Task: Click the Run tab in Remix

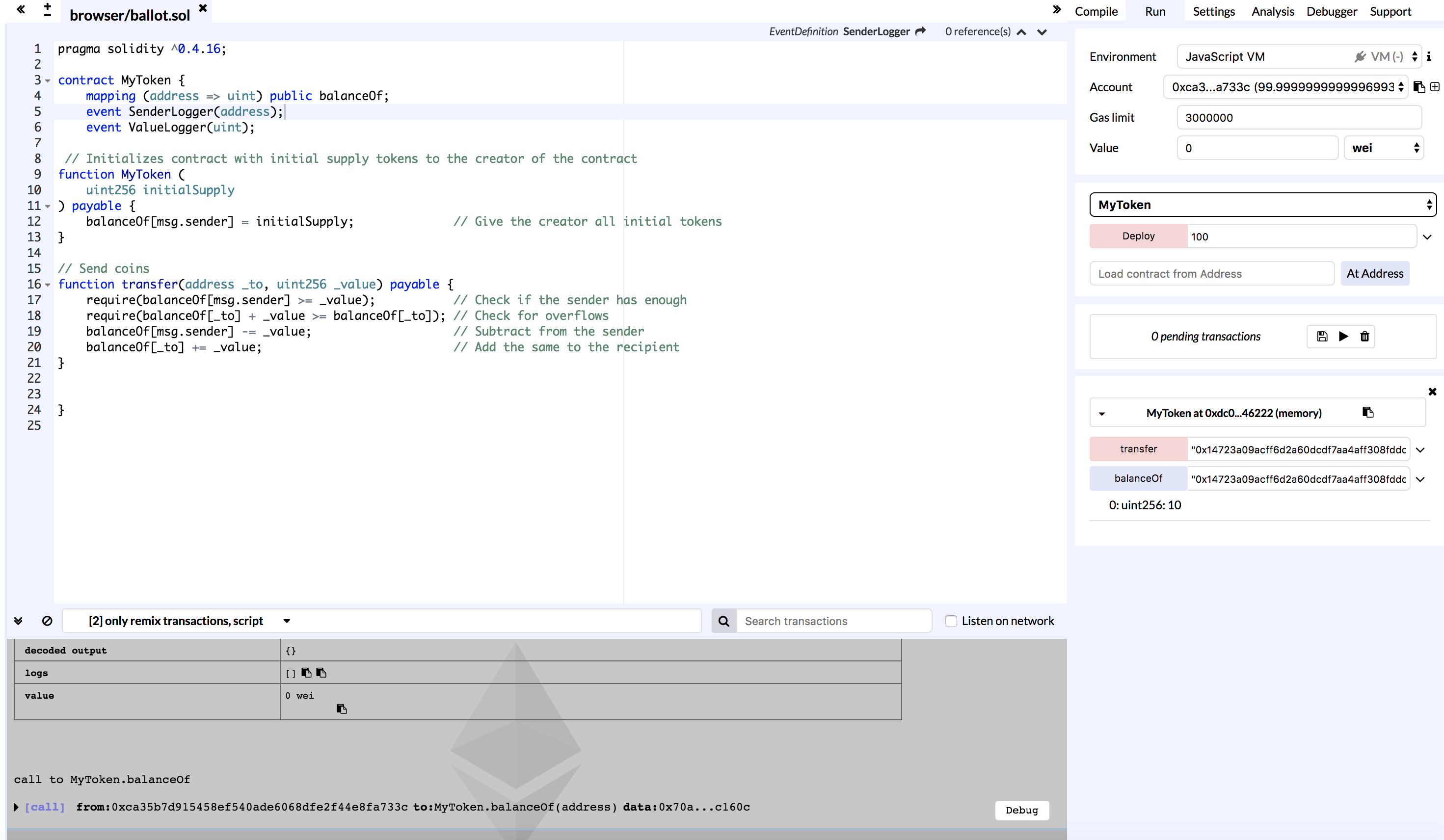Action: click(1156, 11)
